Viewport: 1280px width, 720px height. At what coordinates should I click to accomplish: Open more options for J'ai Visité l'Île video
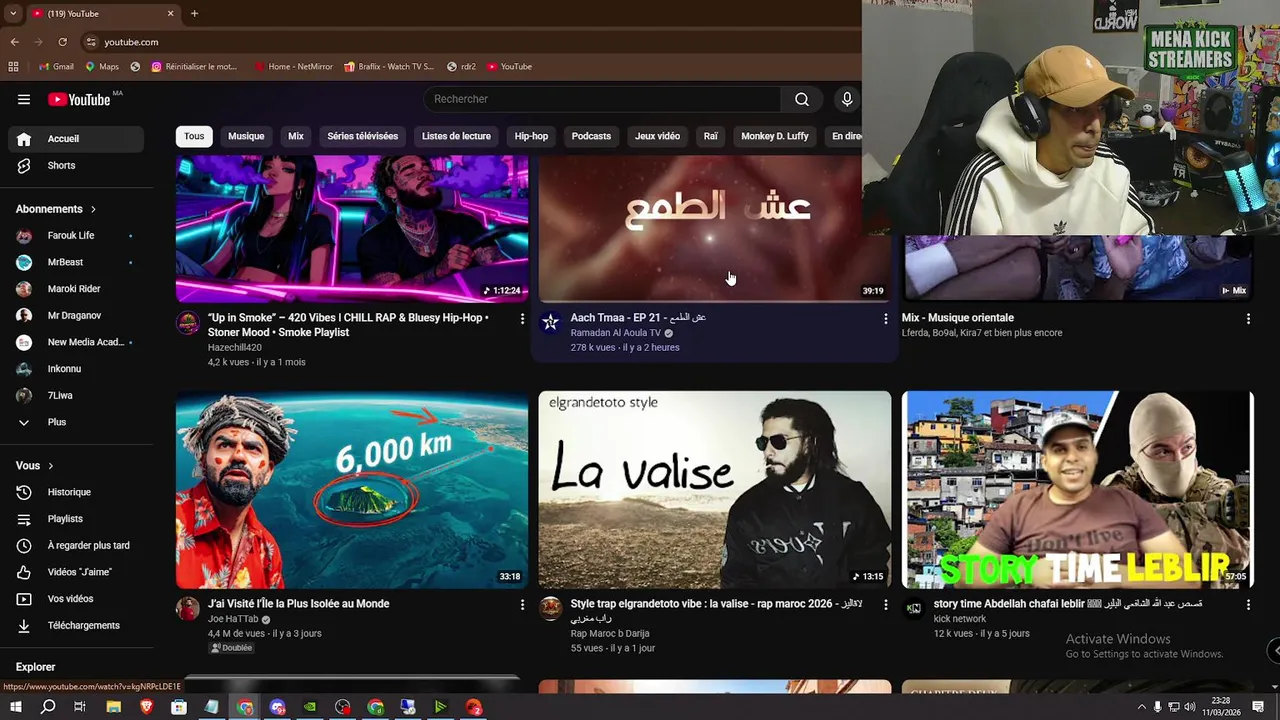[x=521, y=605]
